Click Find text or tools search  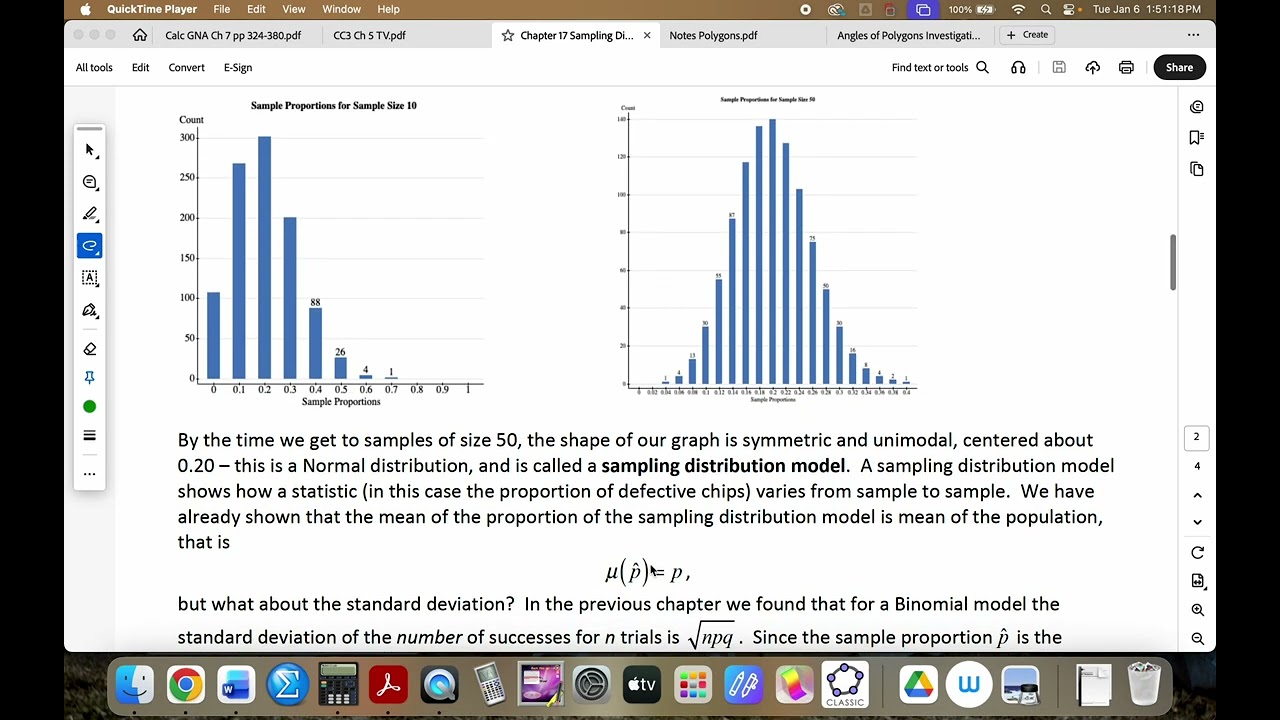click(940, 67)
